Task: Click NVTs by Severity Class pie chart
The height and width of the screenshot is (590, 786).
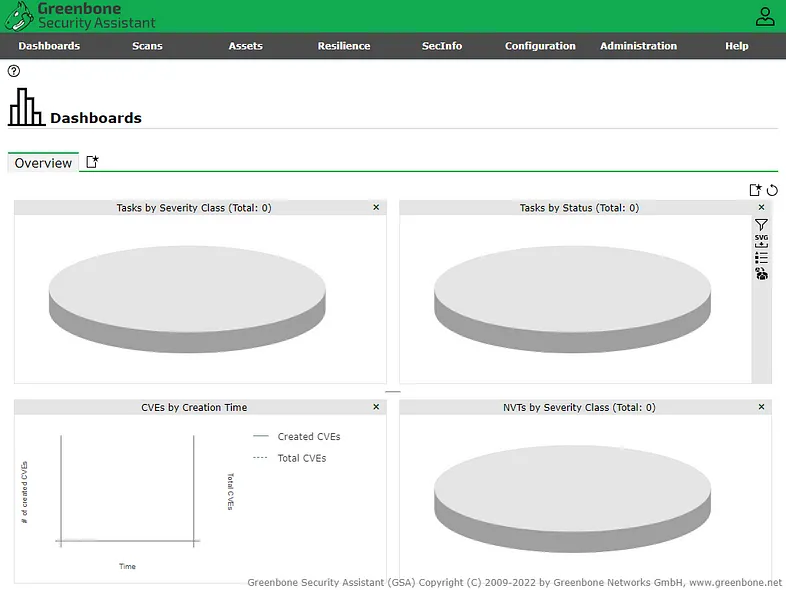Action: click(x=572, y=499)
